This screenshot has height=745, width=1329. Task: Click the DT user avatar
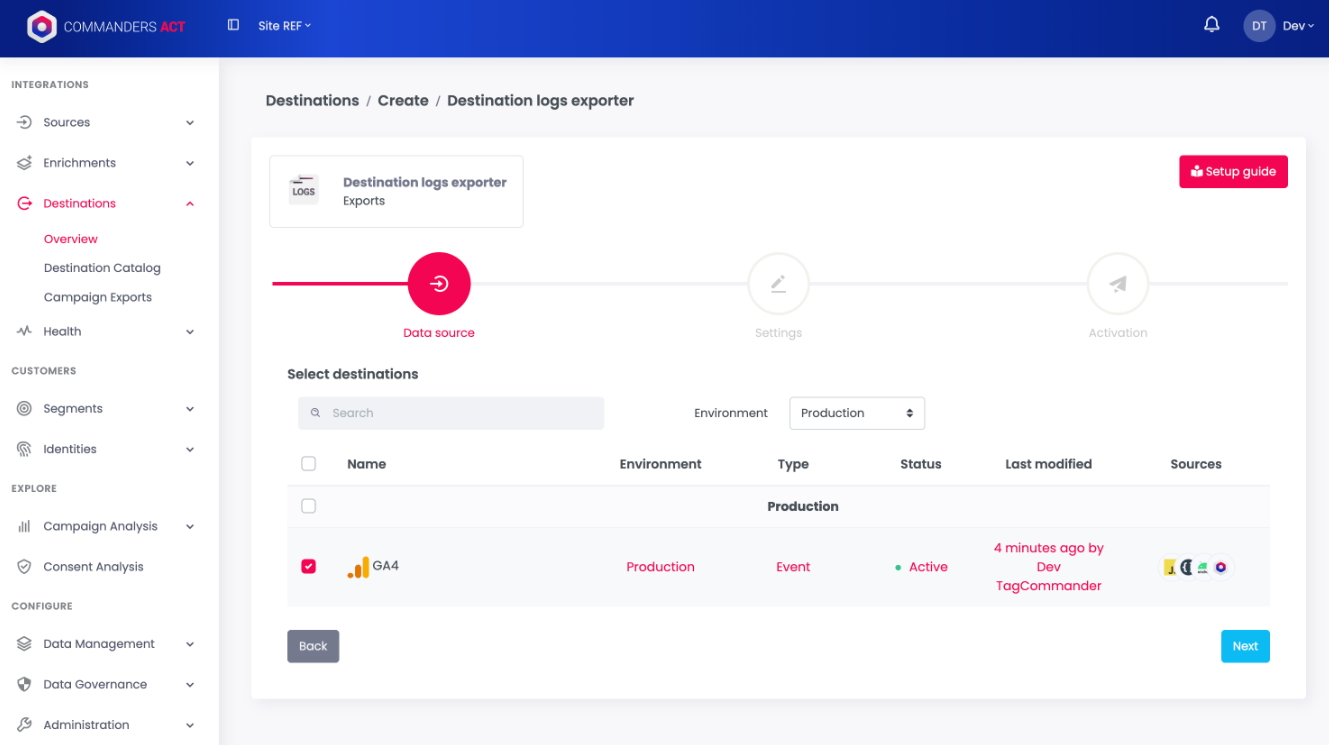point(1259,26)
